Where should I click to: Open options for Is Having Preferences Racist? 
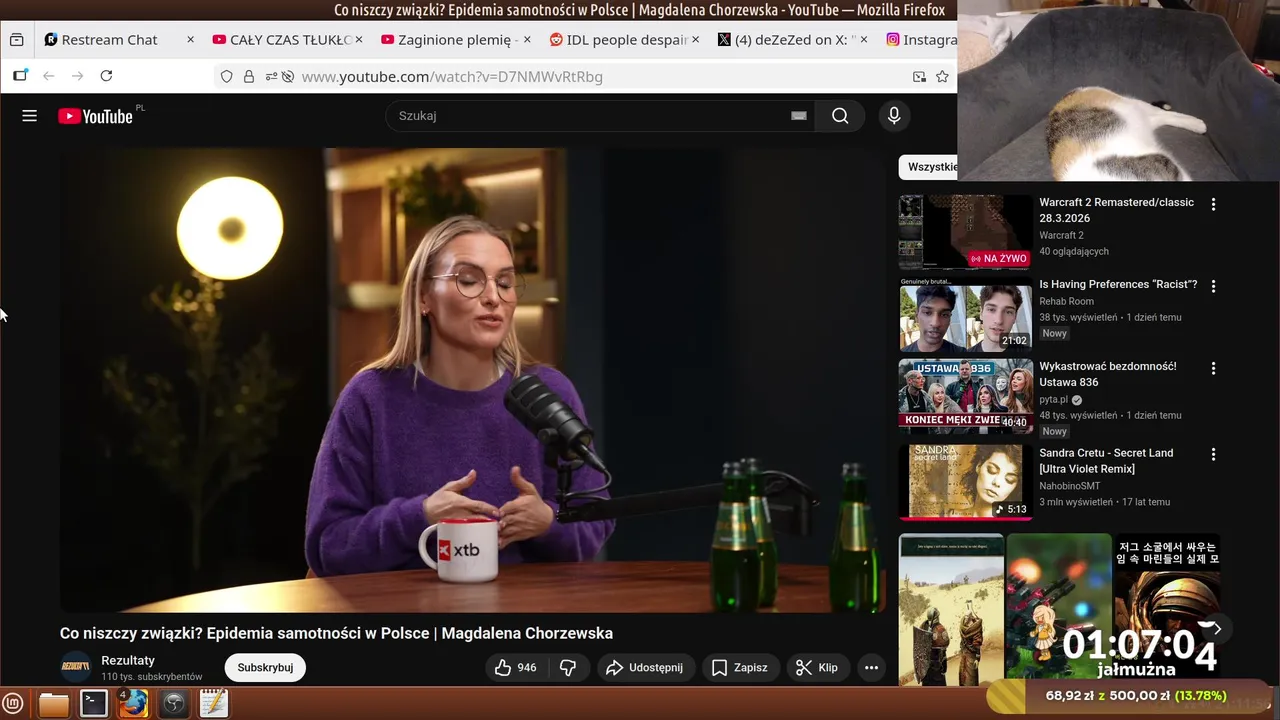tap(1213, 286)
